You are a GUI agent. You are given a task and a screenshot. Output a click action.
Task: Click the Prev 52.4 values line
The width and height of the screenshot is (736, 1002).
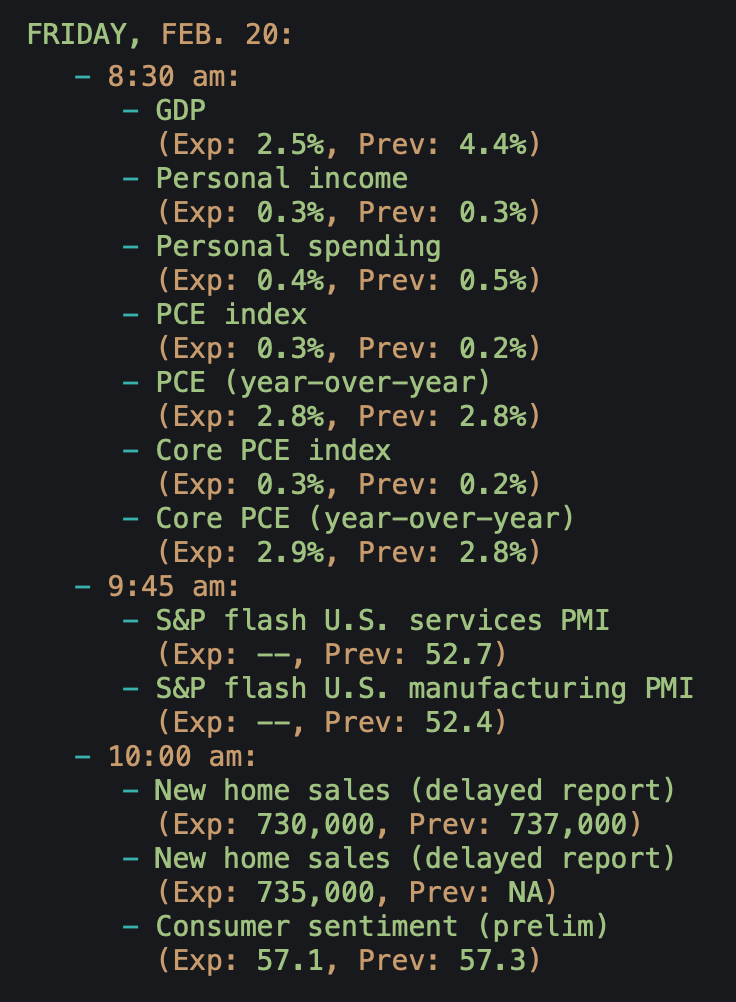click(332, 722)
